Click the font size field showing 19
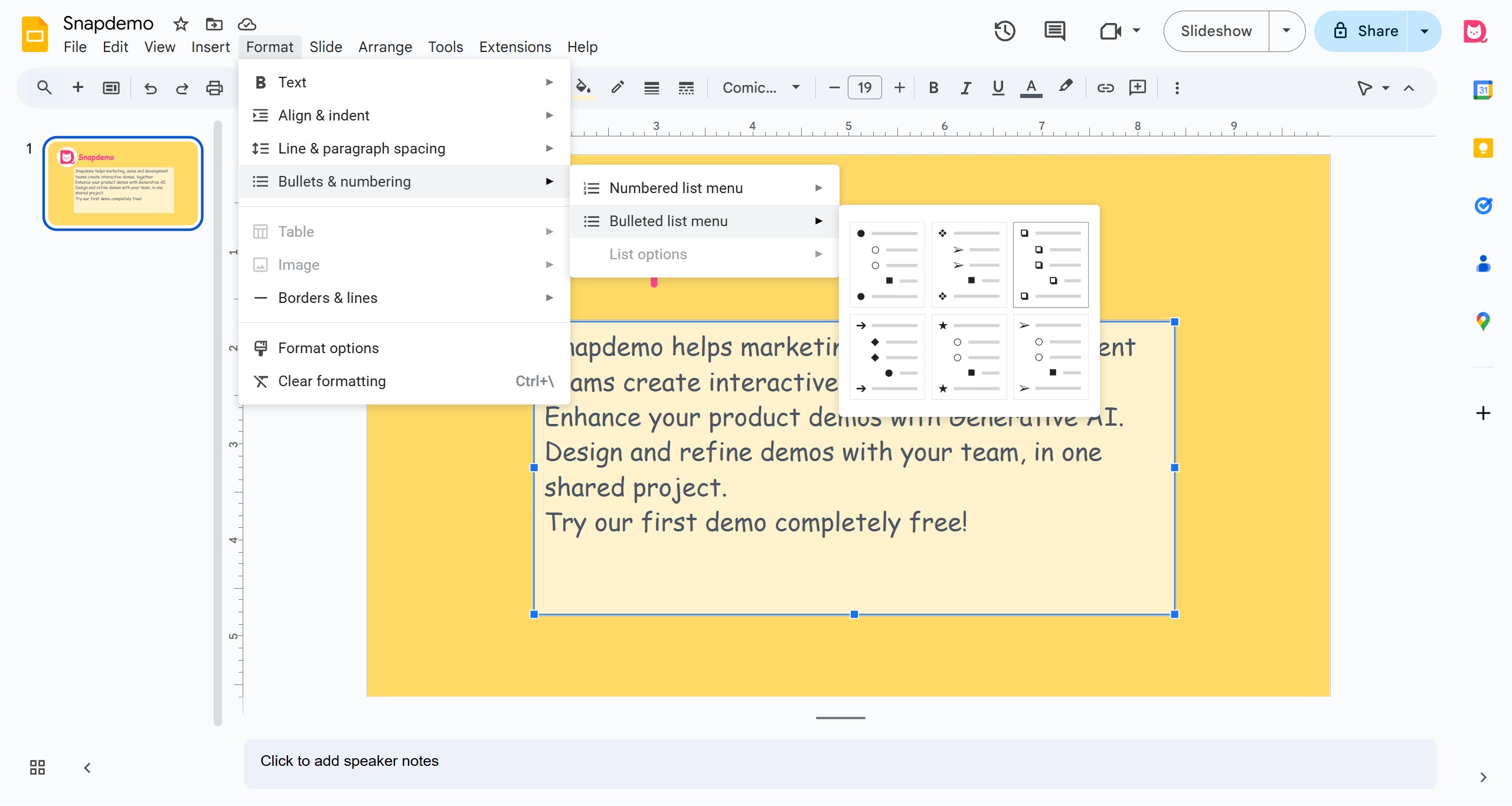This screenshot has width=1512, height=806. [x=864, y=88]
